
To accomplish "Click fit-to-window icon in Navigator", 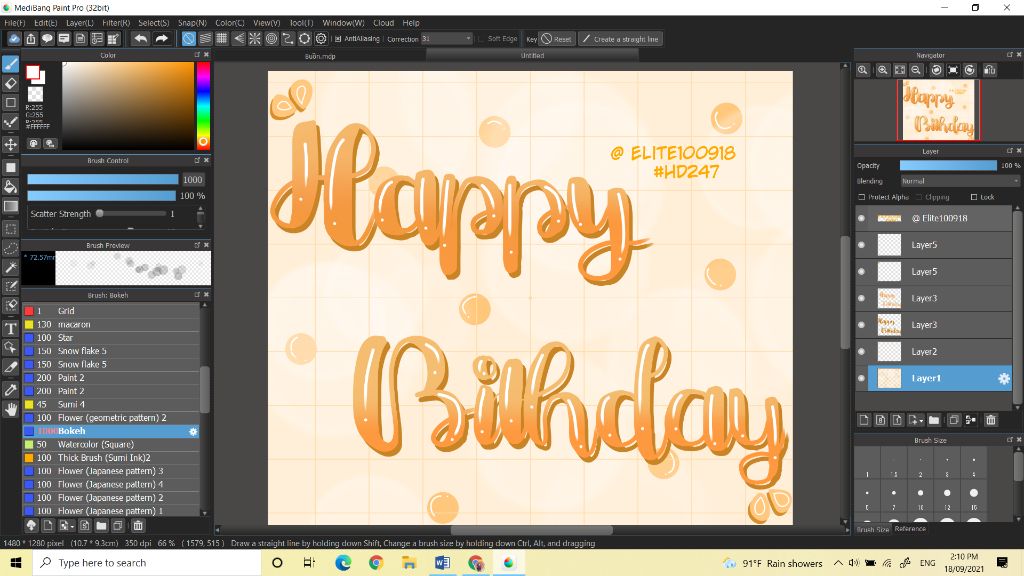I will pos(899,70).
